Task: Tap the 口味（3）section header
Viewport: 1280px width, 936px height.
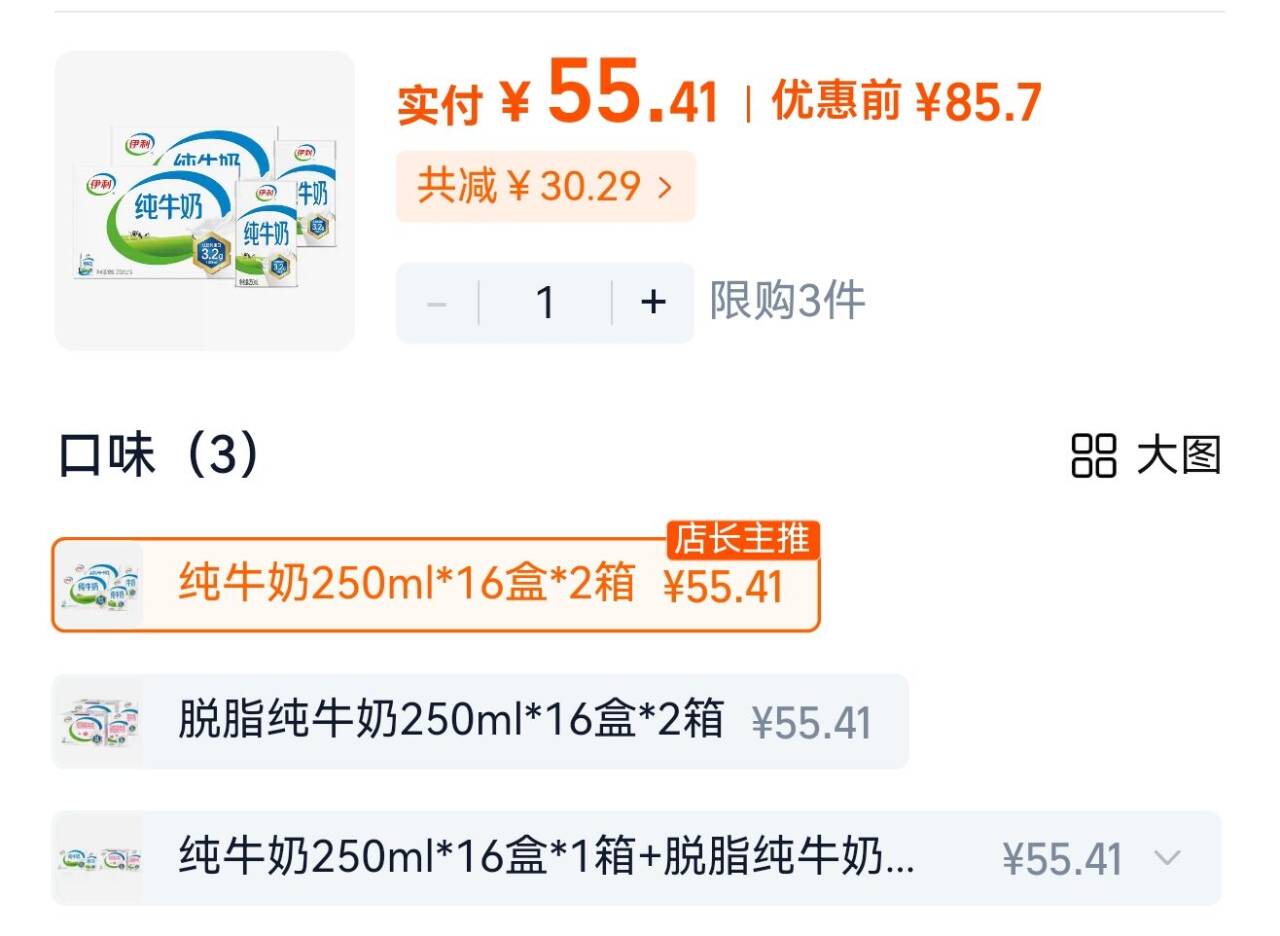Action: tap(160, 456)
